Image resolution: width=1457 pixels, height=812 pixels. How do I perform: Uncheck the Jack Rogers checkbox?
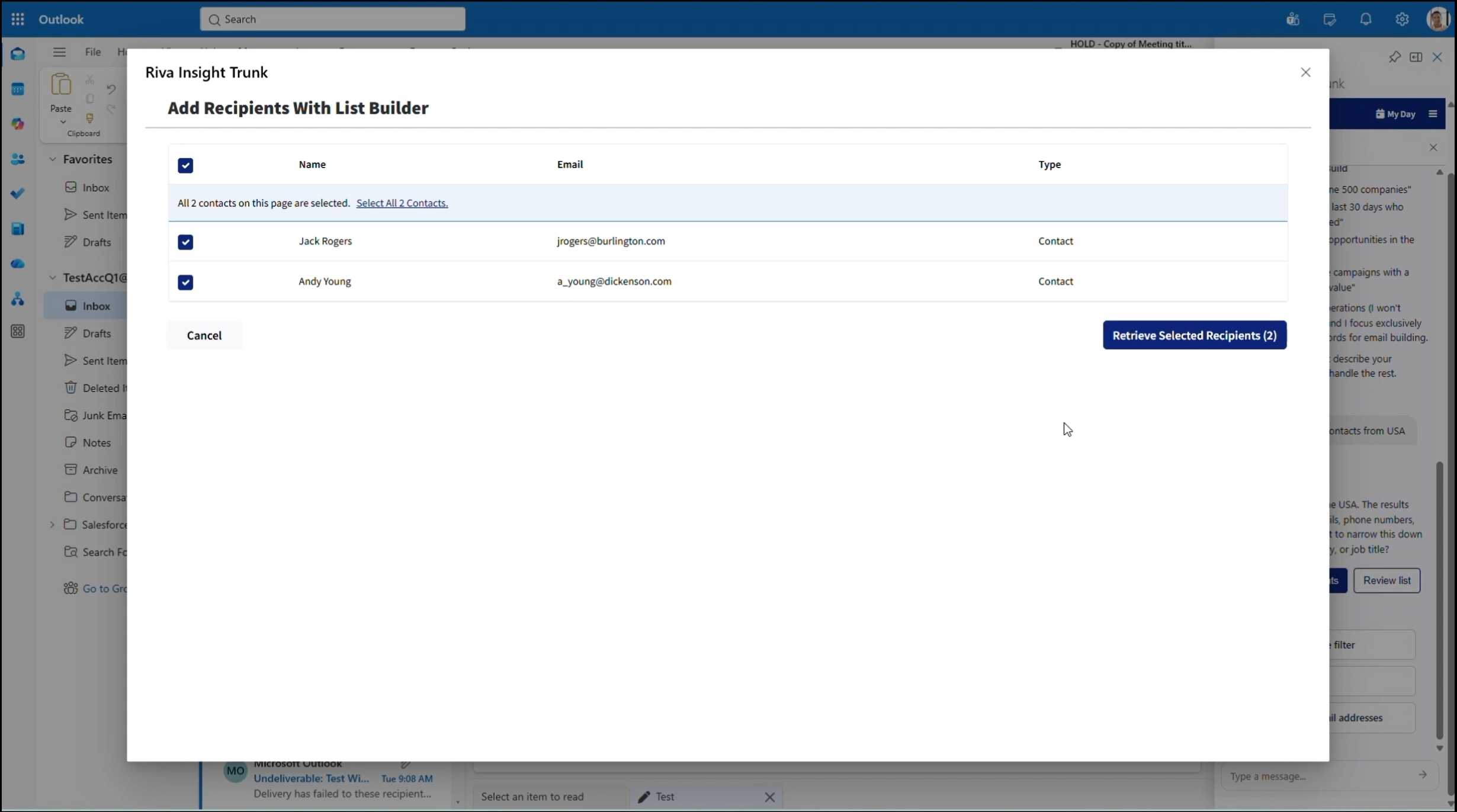pyautogui.click(x=185, y=242)
